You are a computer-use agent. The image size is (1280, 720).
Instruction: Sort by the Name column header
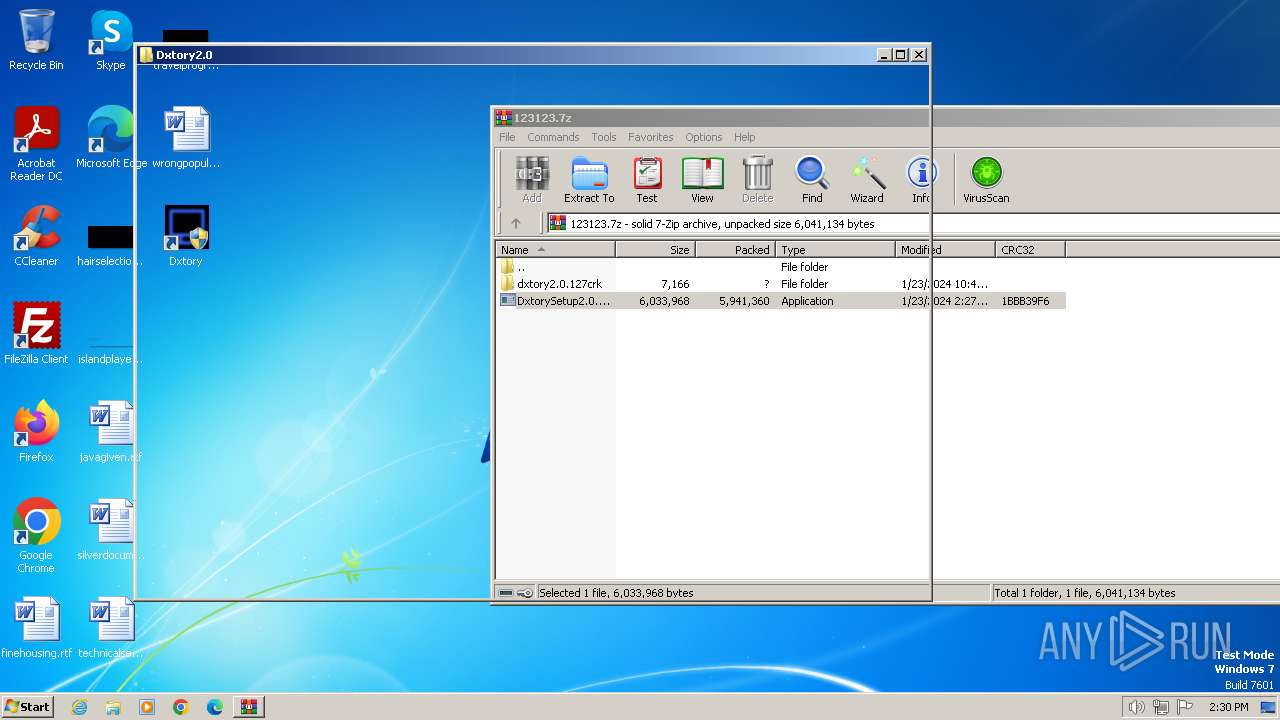point(555,250)
